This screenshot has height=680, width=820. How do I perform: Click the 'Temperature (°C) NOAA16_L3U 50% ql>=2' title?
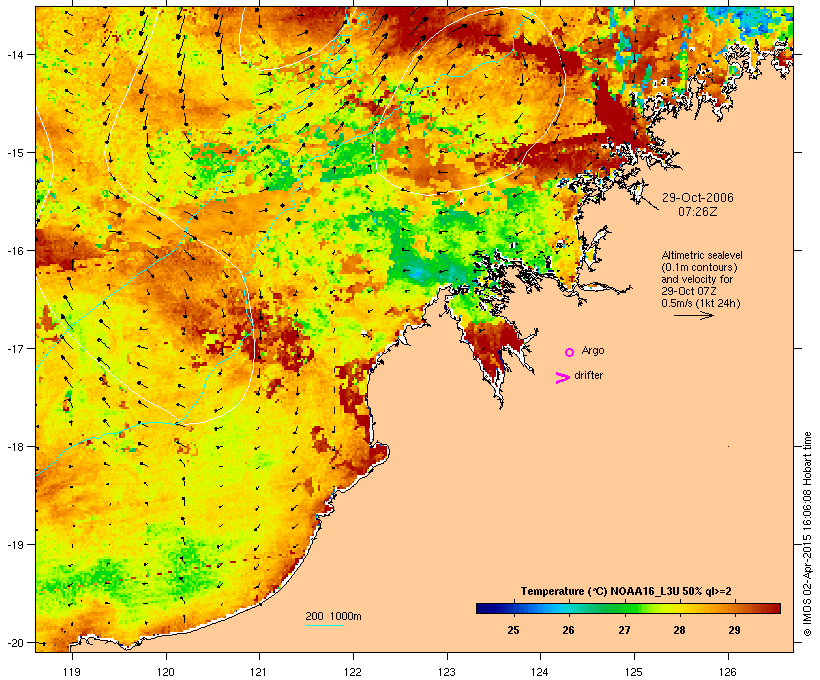tap(626, 591)
